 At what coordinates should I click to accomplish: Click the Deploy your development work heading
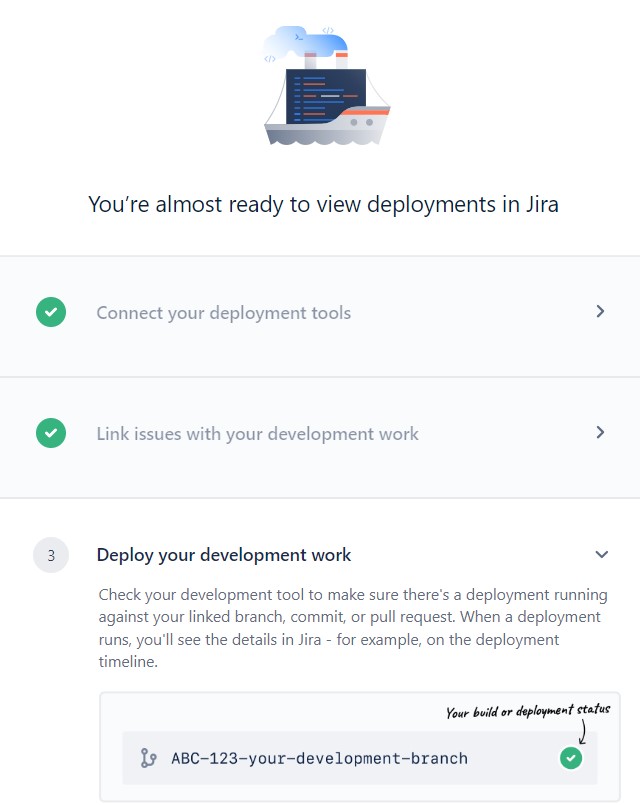pos(224,555)
